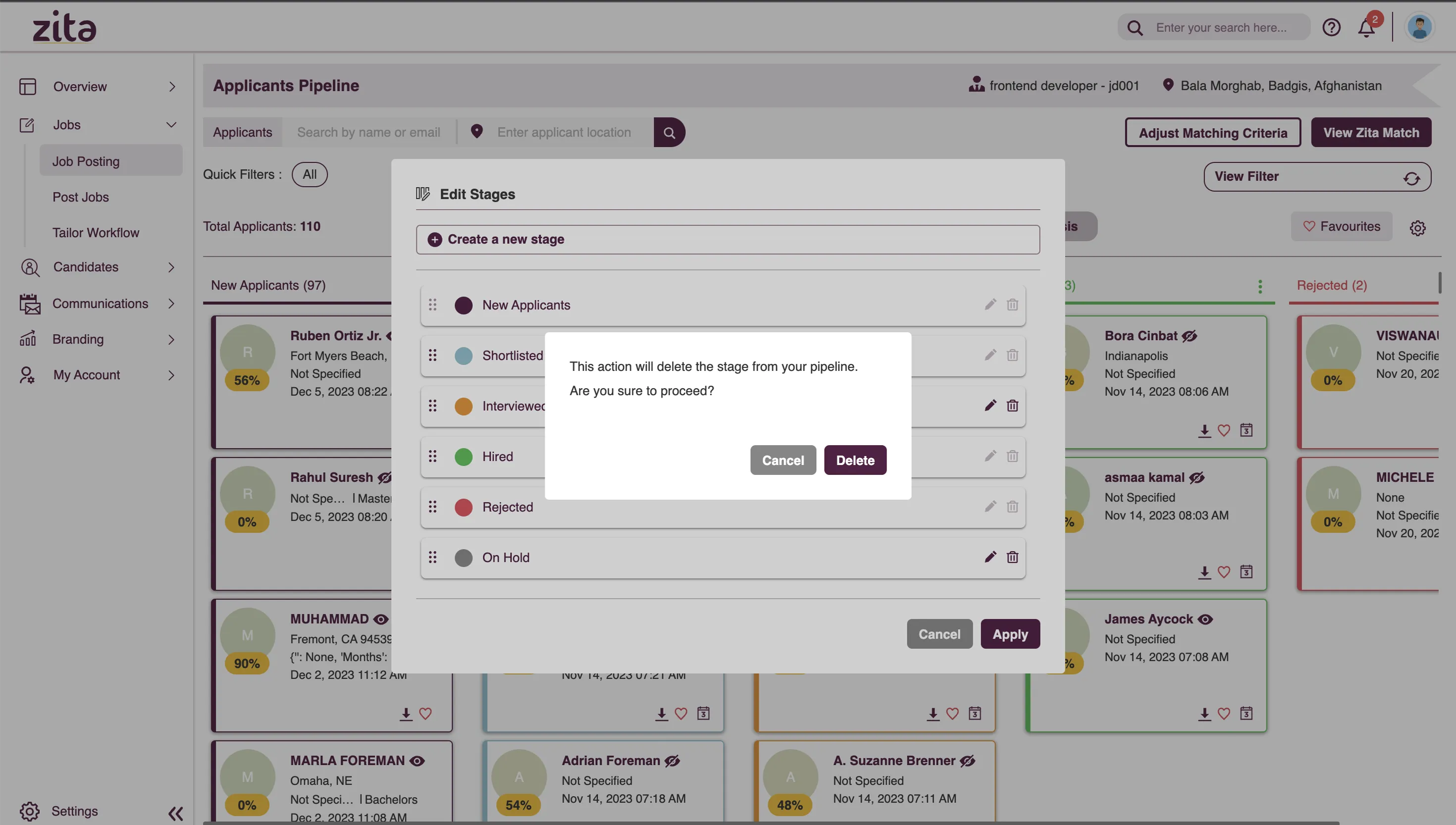
Task: Edit the Hired stage name
Action: (990, 456)
